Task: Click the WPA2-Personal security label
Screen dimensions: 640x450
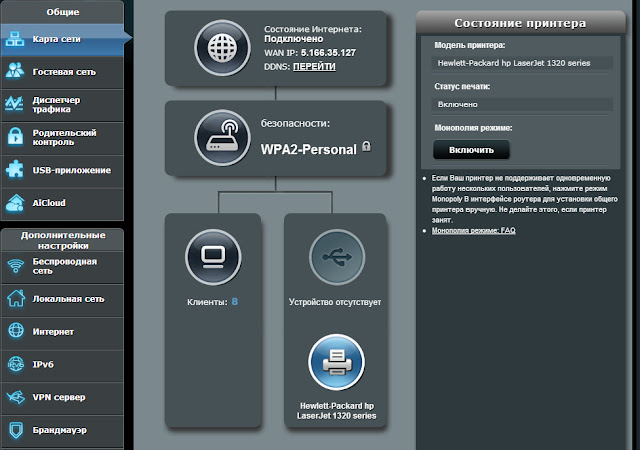Action: pyautogui.click(x=309, y=149)
